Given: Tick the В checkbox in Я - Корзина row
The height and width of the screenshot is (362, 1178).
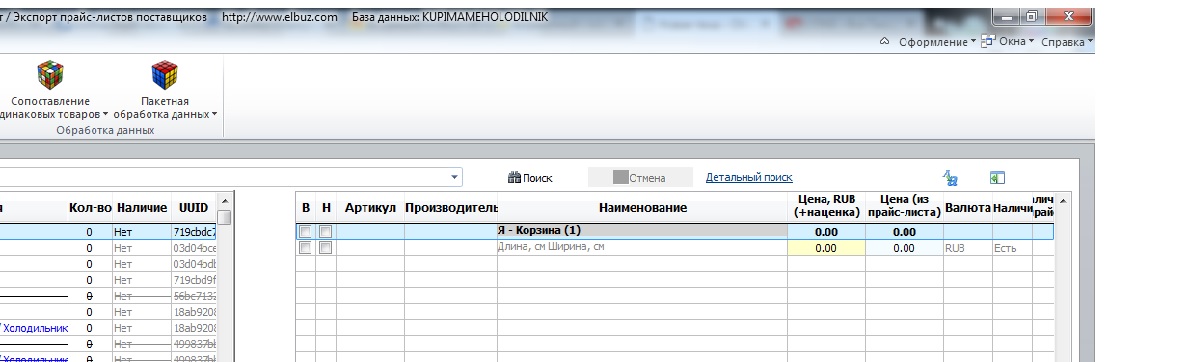Looking at the screenshot, I should [305, 231].
